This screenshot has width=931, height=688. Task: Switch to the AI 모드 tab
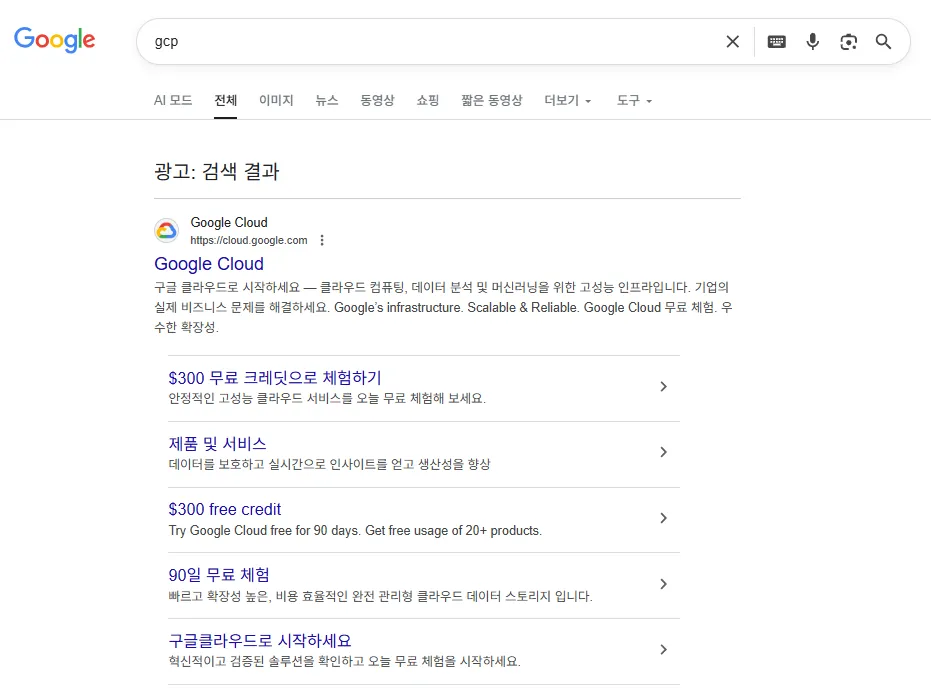point(173,101)
